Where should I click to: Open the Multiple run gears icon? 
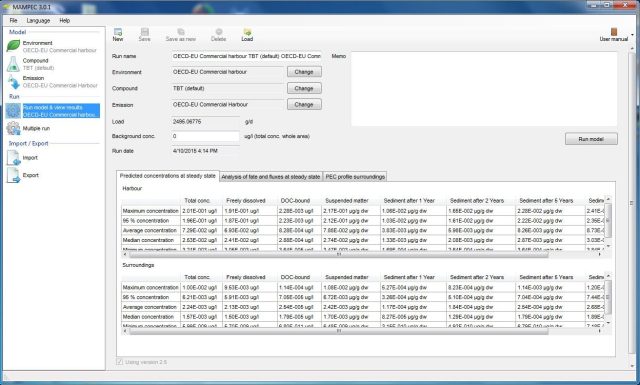13,128
